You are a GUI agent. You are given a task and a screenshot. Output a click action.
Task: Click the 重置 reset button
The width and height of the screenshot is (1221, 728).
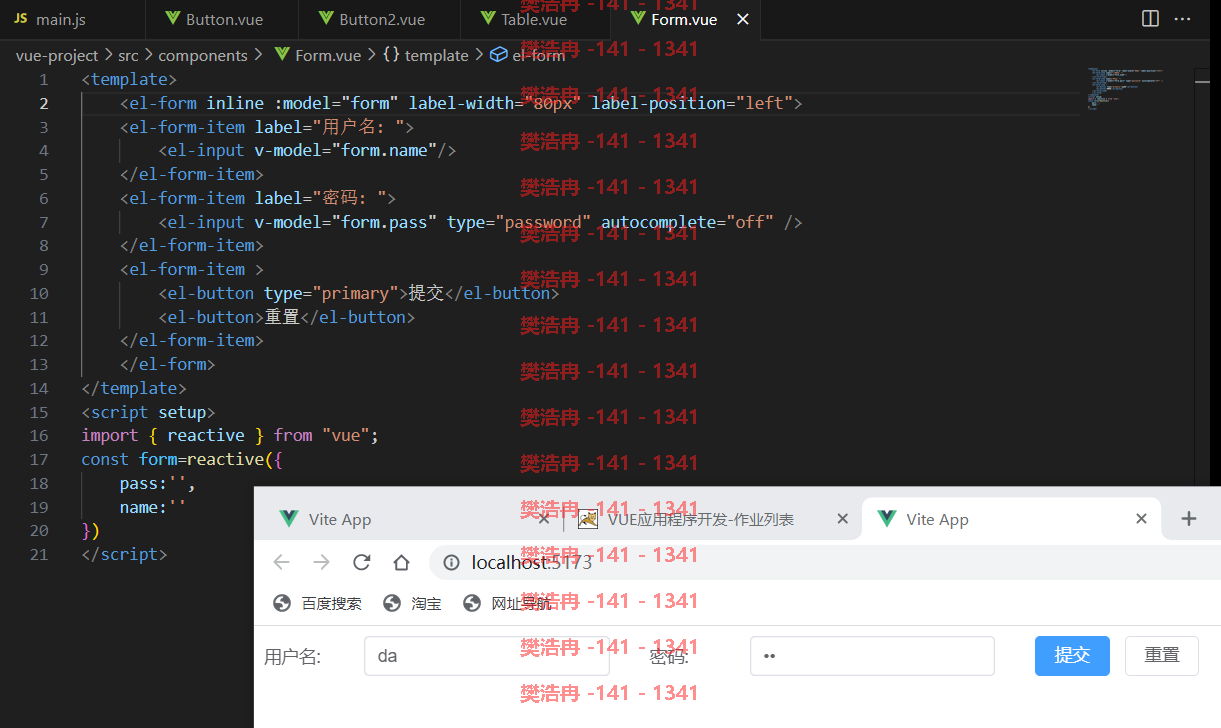[x=1162, y=655]
